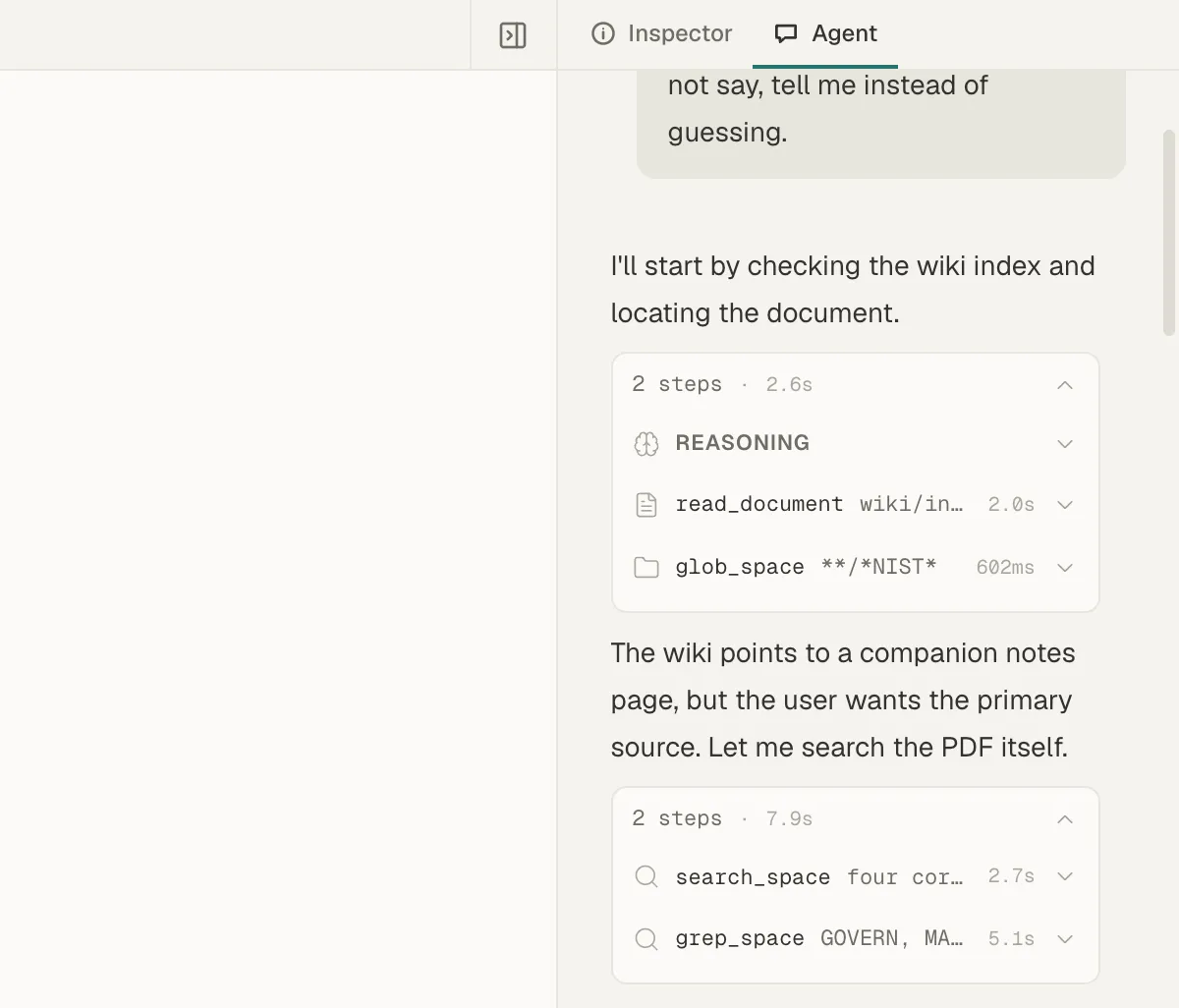Screen dimensions: 1179x1008
Task: Collapse the side panel with toggle icon
Action: coord(513,35)
